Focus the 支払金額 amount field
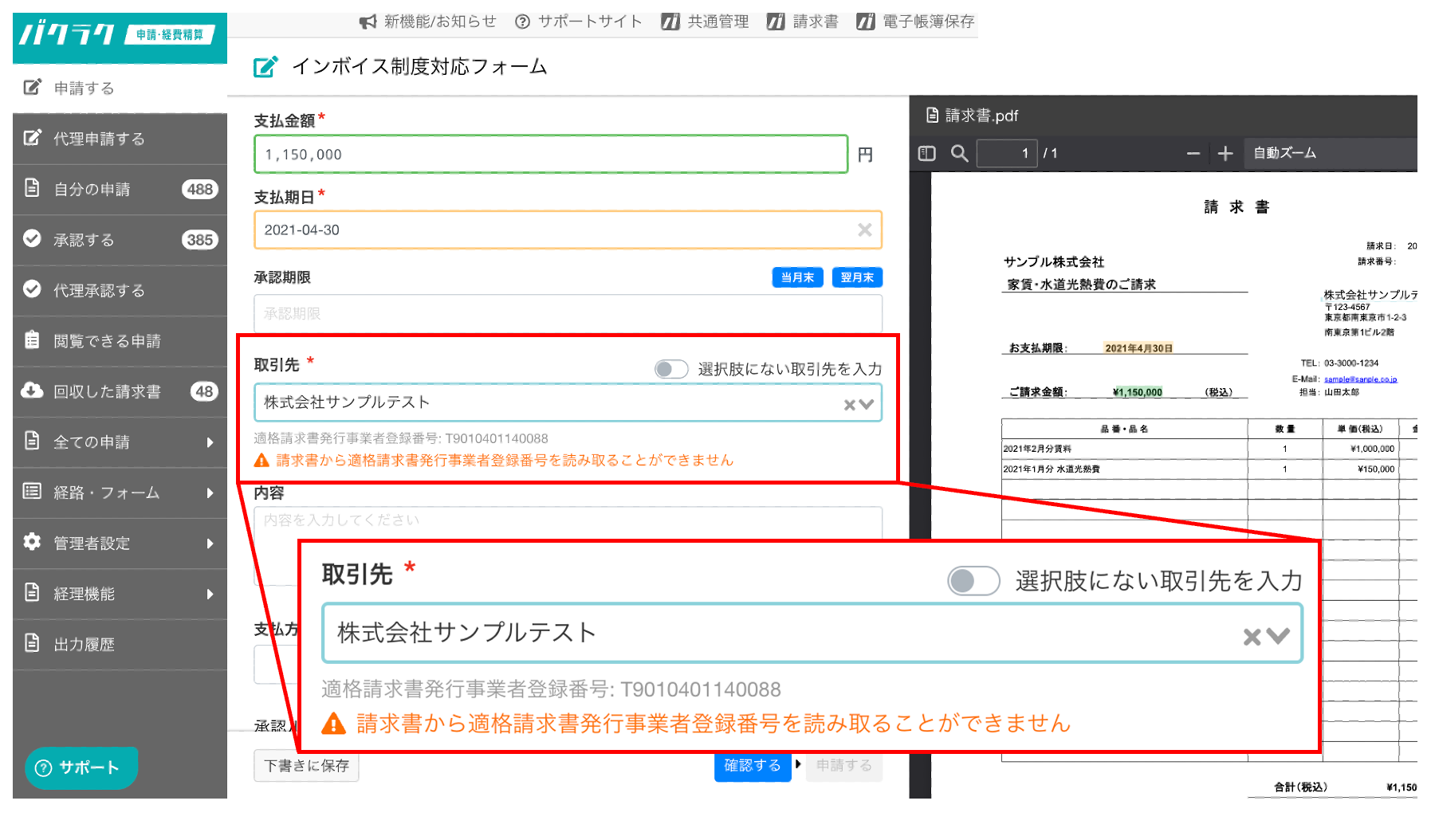 (x=551, y=154)
